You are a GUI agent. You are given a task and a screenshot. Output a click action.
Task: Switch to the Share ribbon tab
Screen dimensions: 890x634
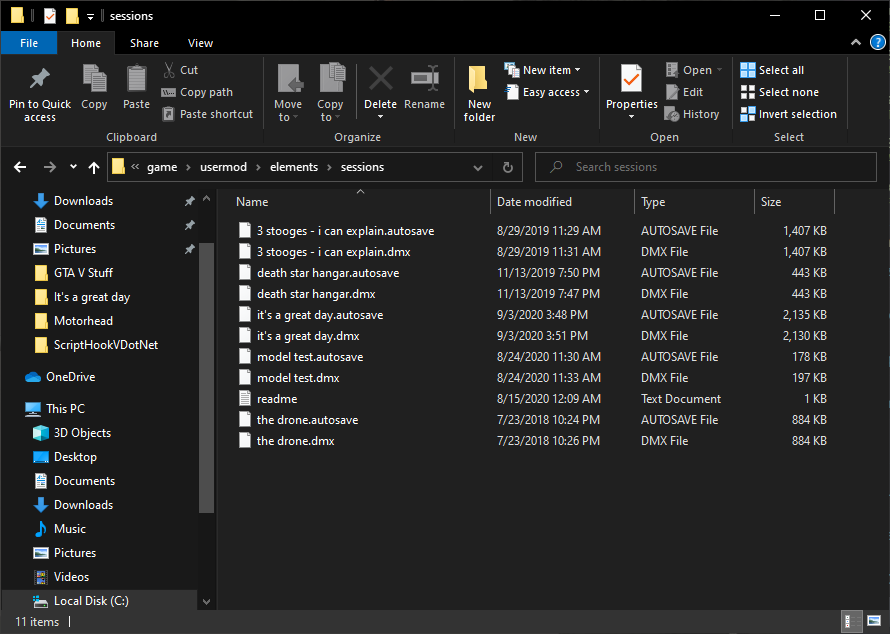[144, 43]
